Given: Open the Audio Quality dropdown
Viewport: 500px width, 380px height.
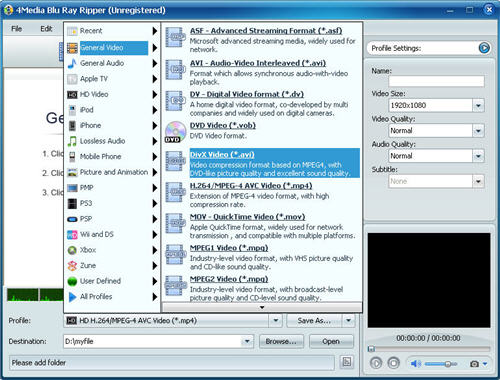Looking at the screenshot, I should (x=478, y=156).
